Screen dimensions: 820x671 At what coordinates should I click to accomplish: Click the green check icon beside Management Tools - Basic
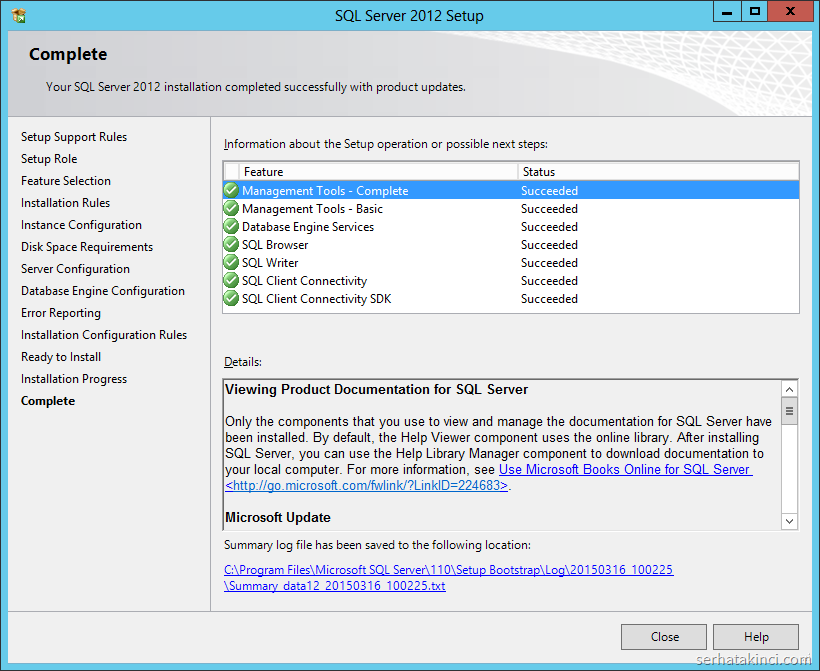pos(231,209)
